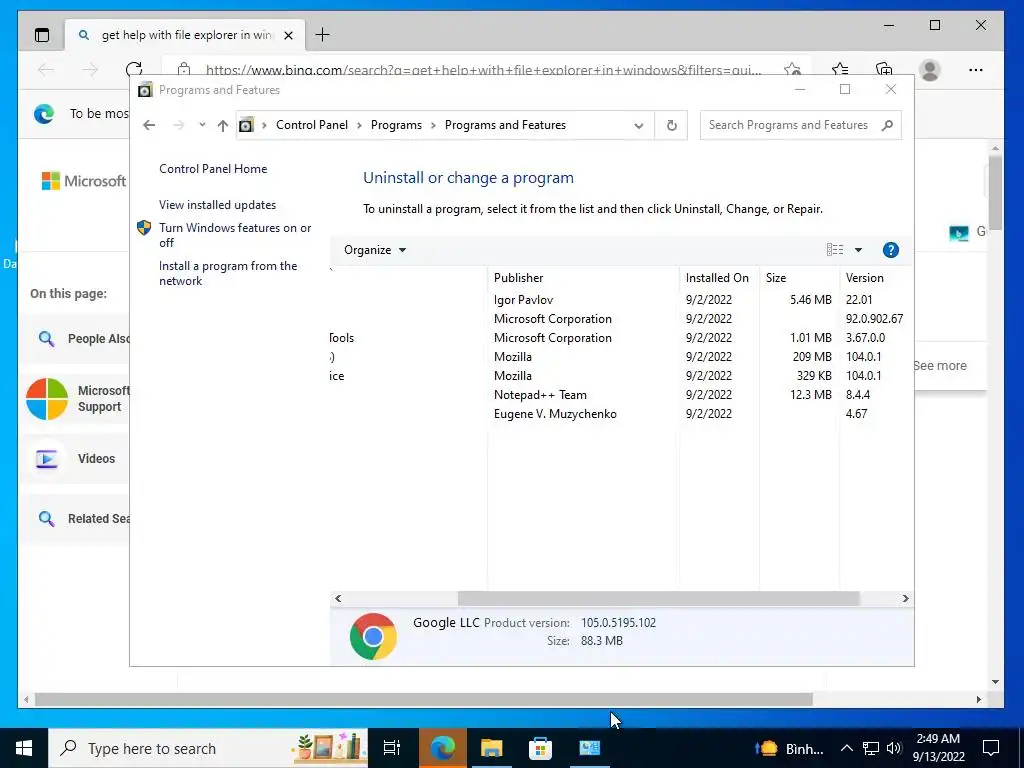This screenshot has width=1024, height=768.
Task: Open Edge profile avatar
Action: [x=929, y=70]
